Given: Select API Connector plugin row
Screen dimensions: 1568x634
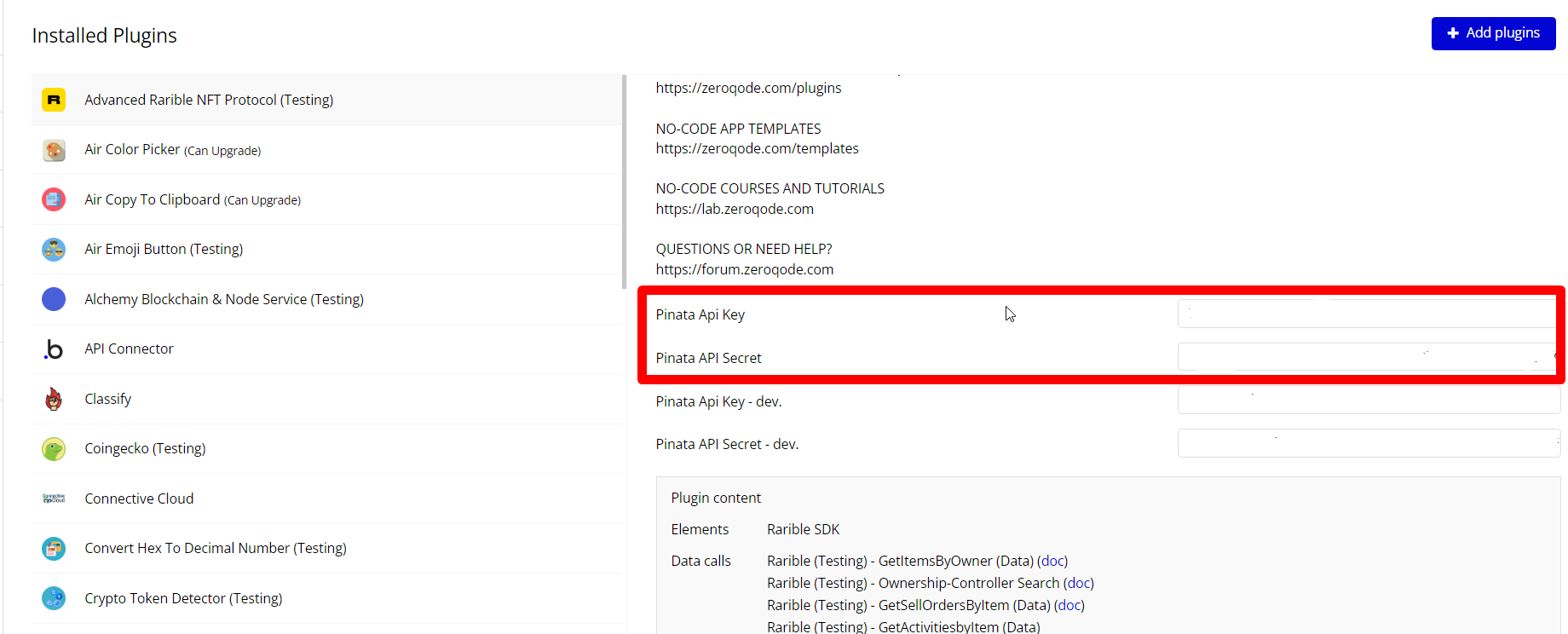Looking at the screenshot, I should tap(327, 349).
